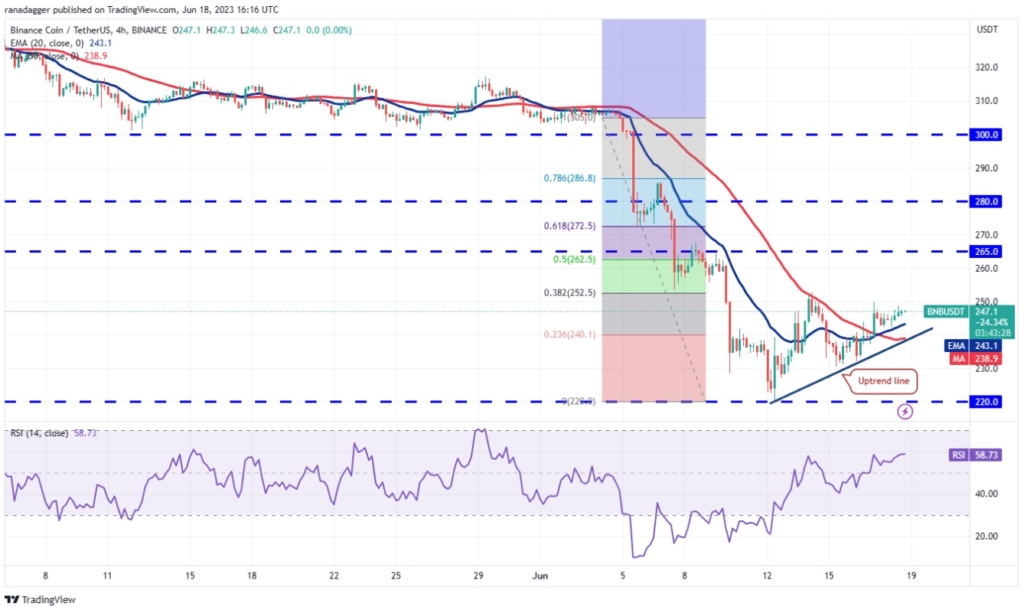Image resolution: width=1024 pixels, height=610 pixels.
Task: Select the blue EMA 243.1 price tag
Action: [x=973, y=346]
